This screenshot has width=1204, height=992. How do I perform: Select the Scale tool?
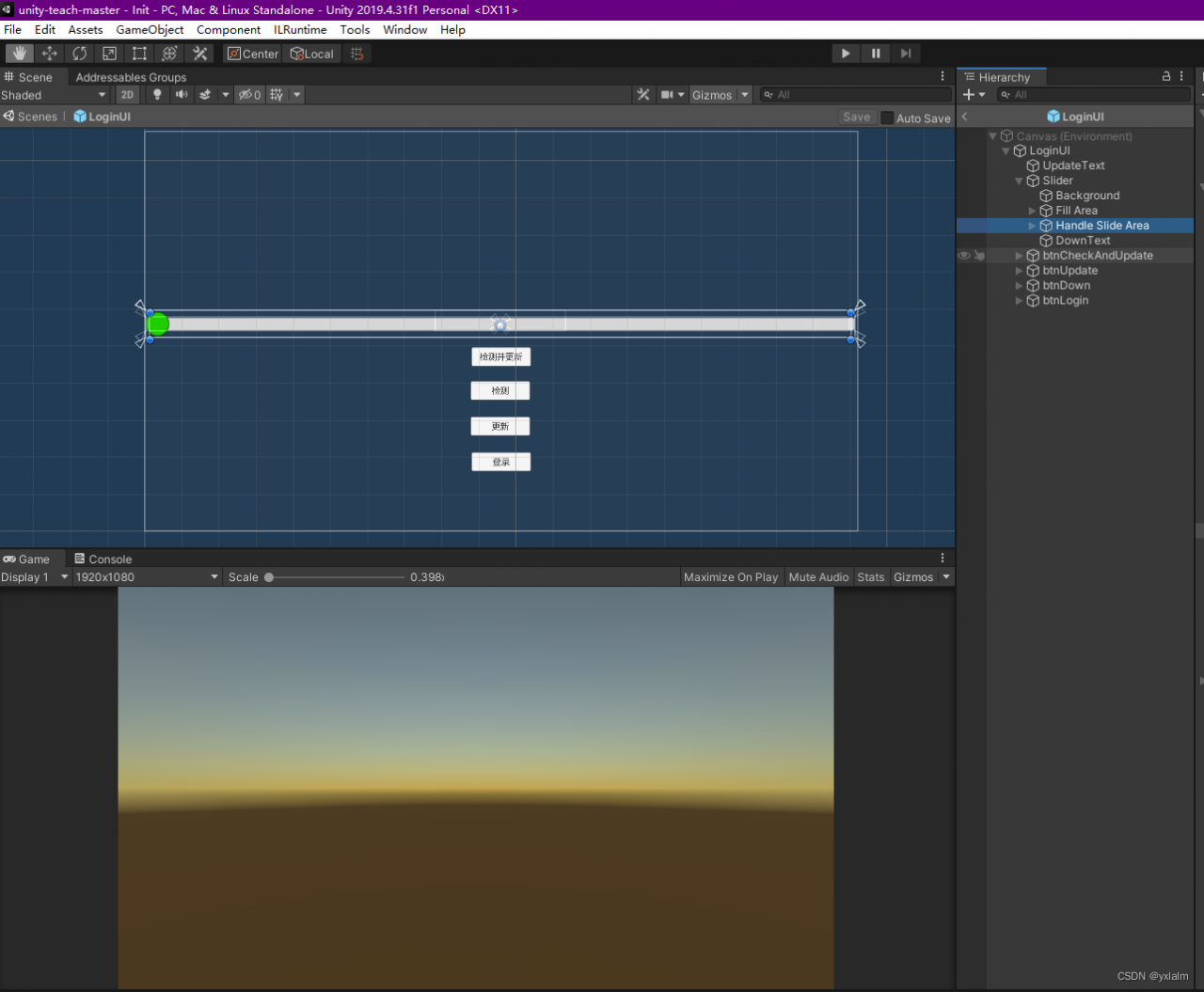pyautogui.click(x=109, y=54)
